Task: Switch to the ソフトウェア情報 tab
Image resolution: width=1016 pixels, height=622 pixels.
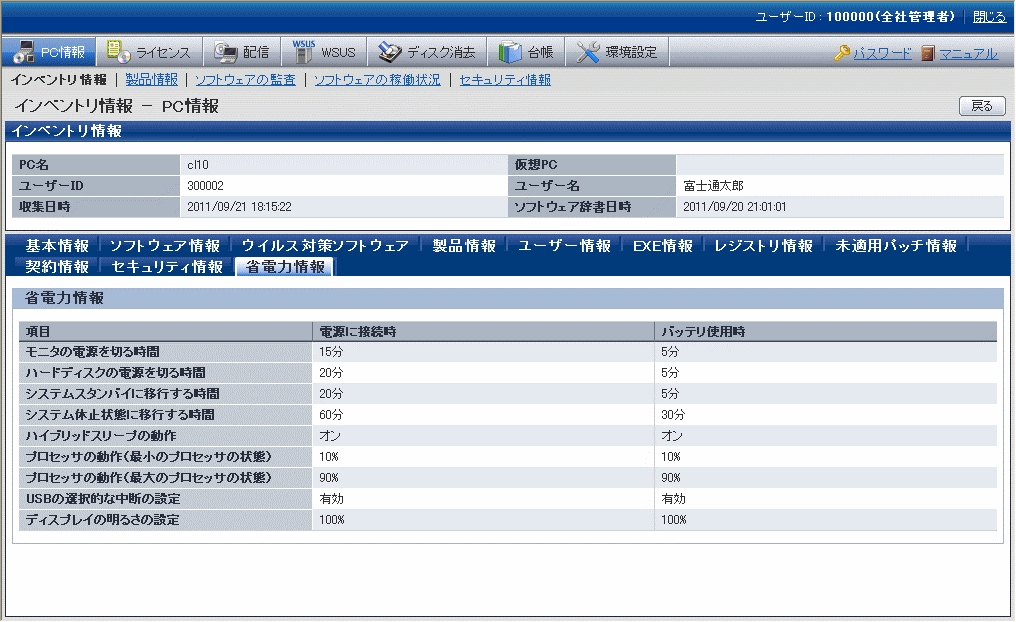Action: 165,246
